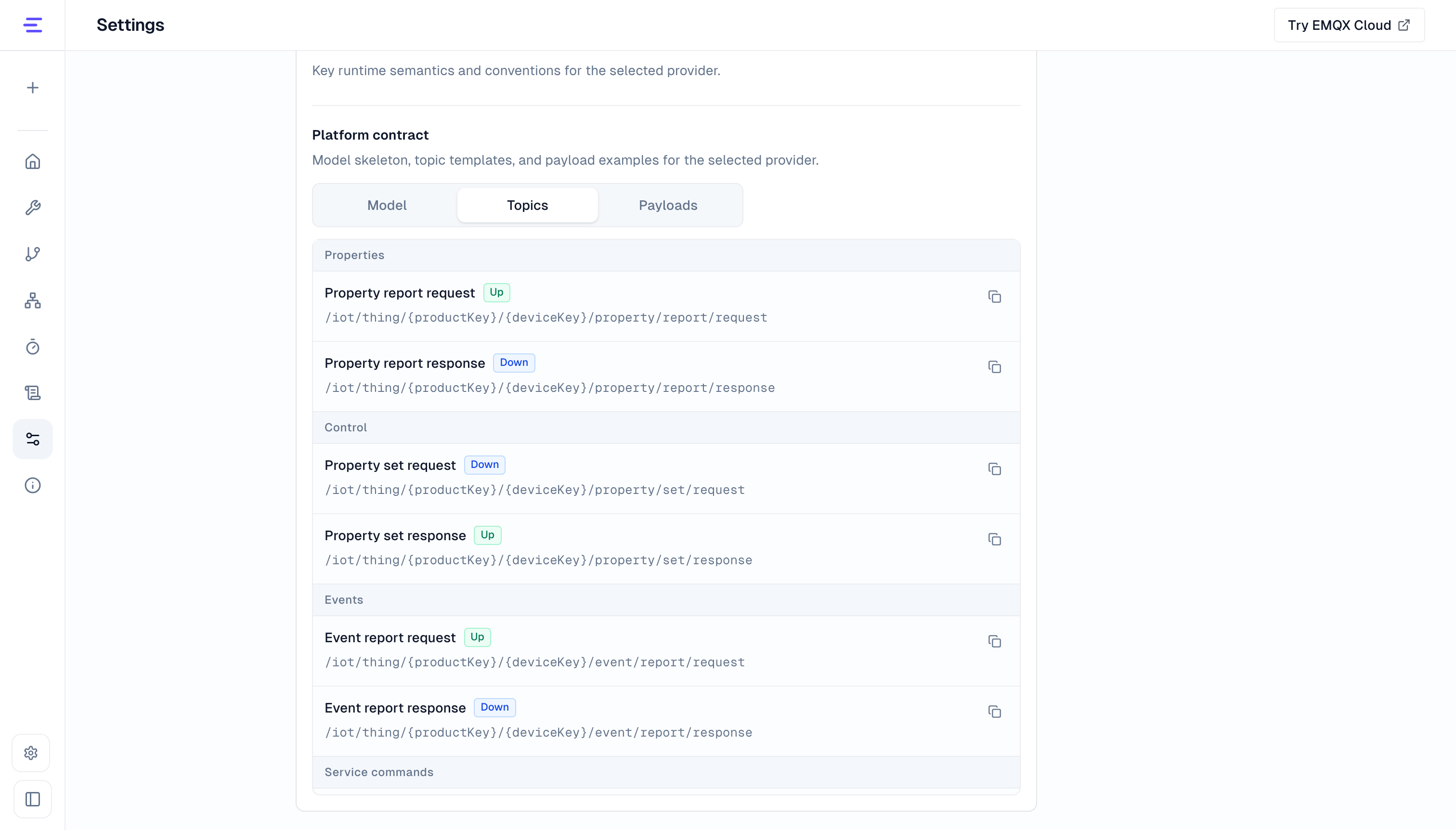Copy Property report response topic
The width and height of the screenshot is (1456, 830).
(994, 366)
